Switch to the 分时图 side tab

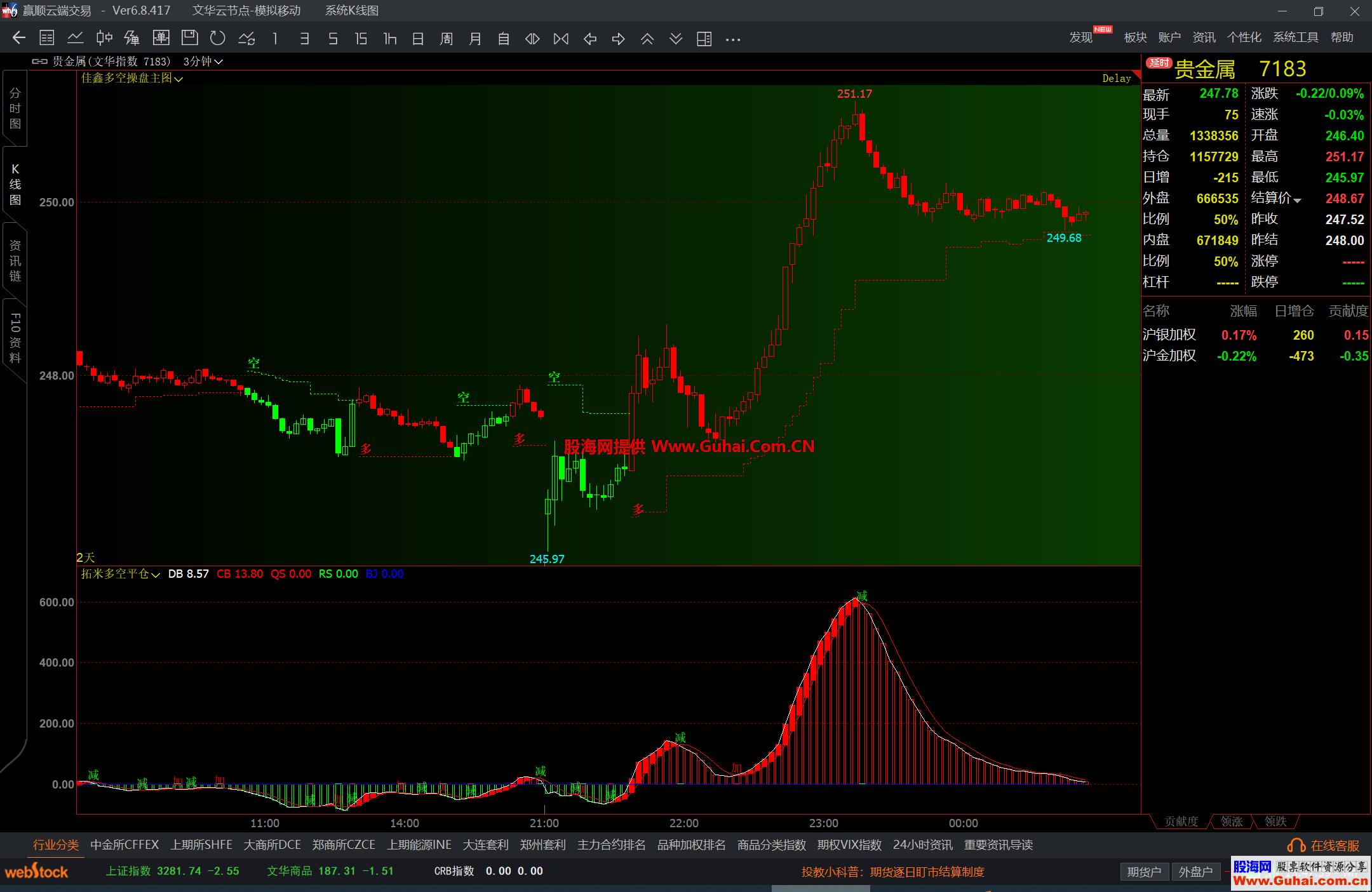point(15,109)
